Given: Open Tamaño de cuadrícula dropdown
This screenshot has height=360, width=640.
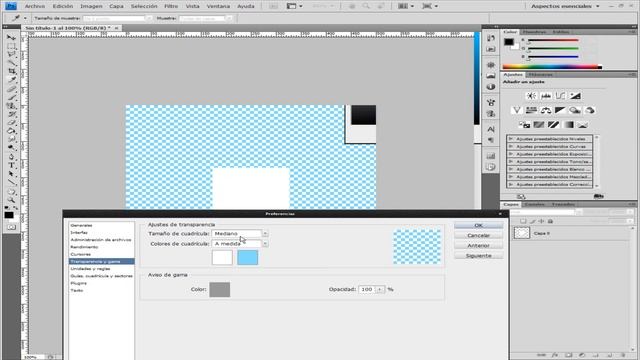Looking at the screenshot, I should coord(265,233).
